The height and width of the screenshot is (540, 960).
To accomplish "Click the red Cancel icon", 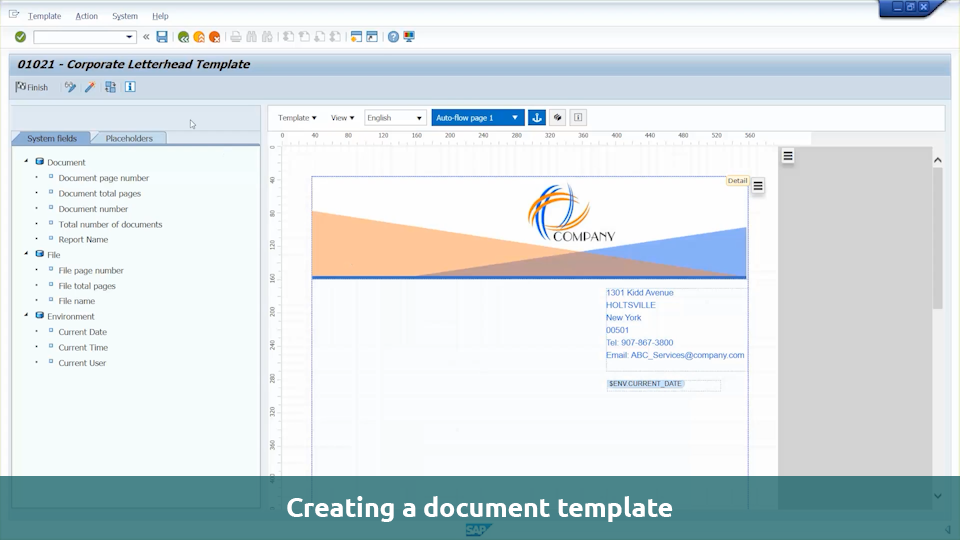I will (x=215, y=37).
